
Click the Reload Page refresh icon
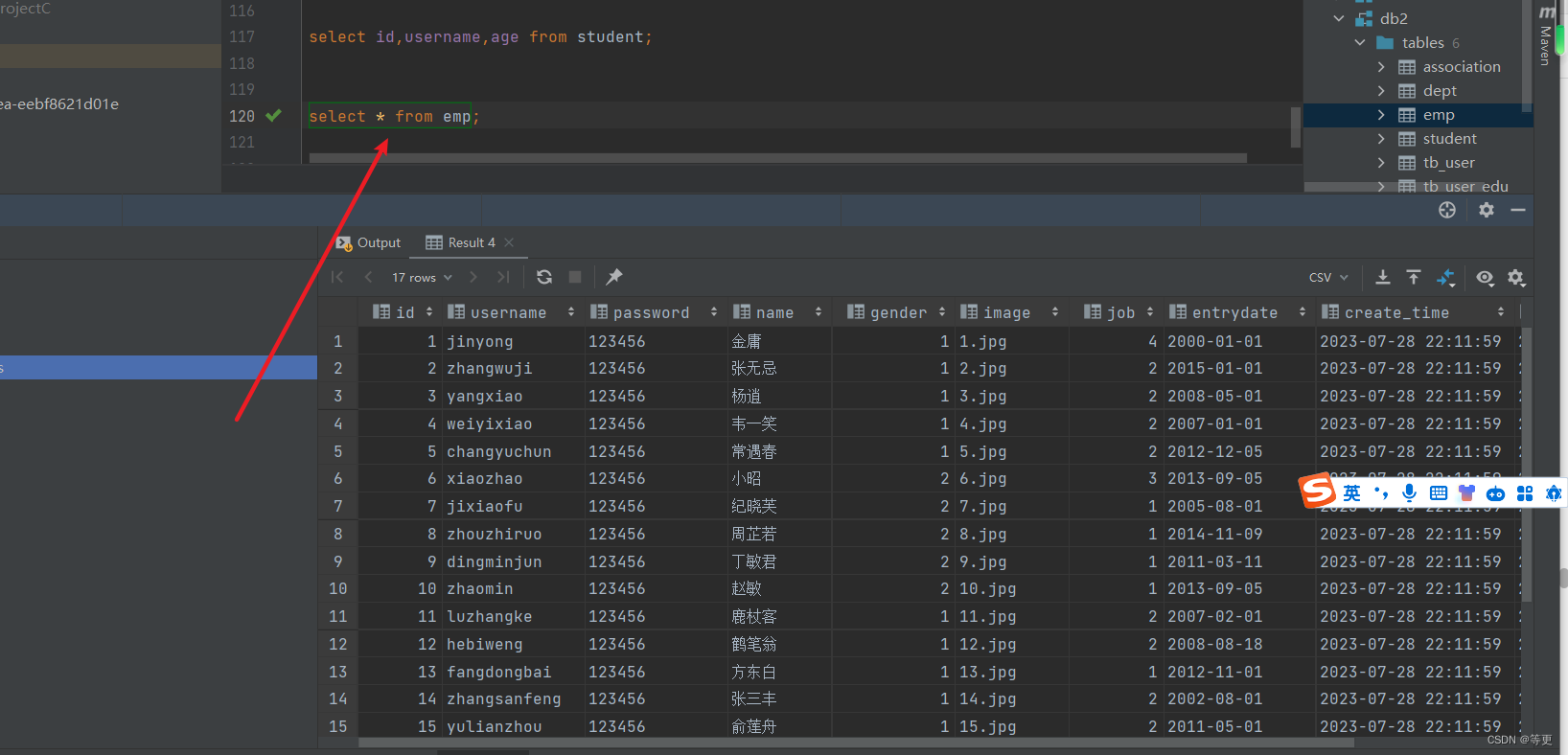click(x=544, y=277)
